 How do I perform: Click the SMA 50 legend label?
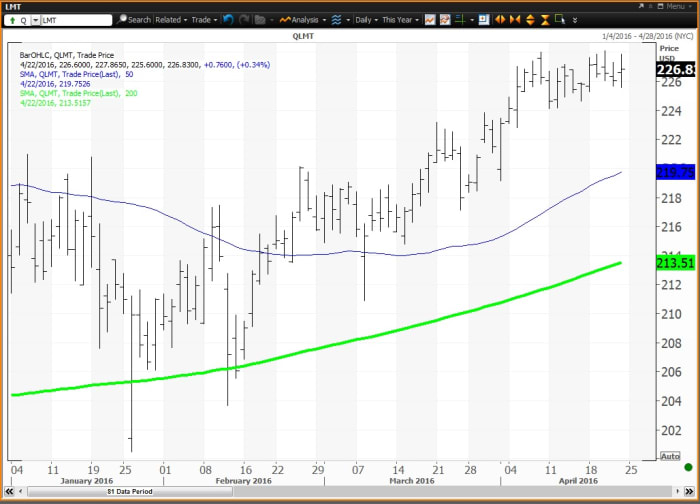point(76,74)
